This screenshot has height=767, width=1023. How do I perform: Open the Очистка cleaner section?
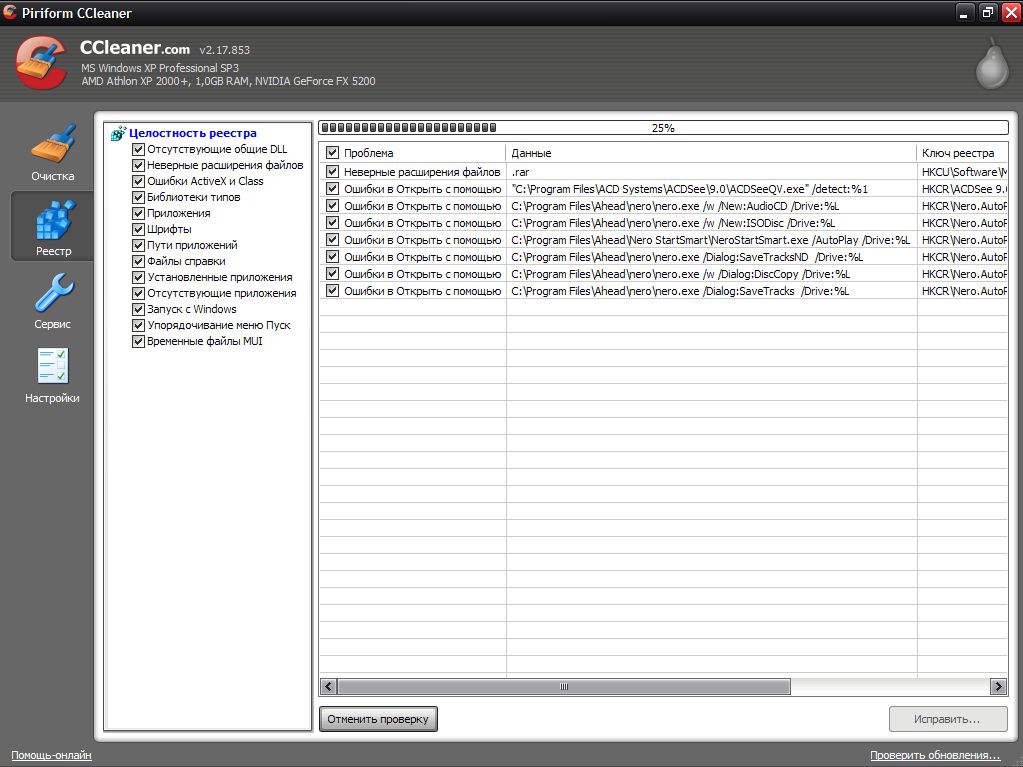tap(52, 152)
